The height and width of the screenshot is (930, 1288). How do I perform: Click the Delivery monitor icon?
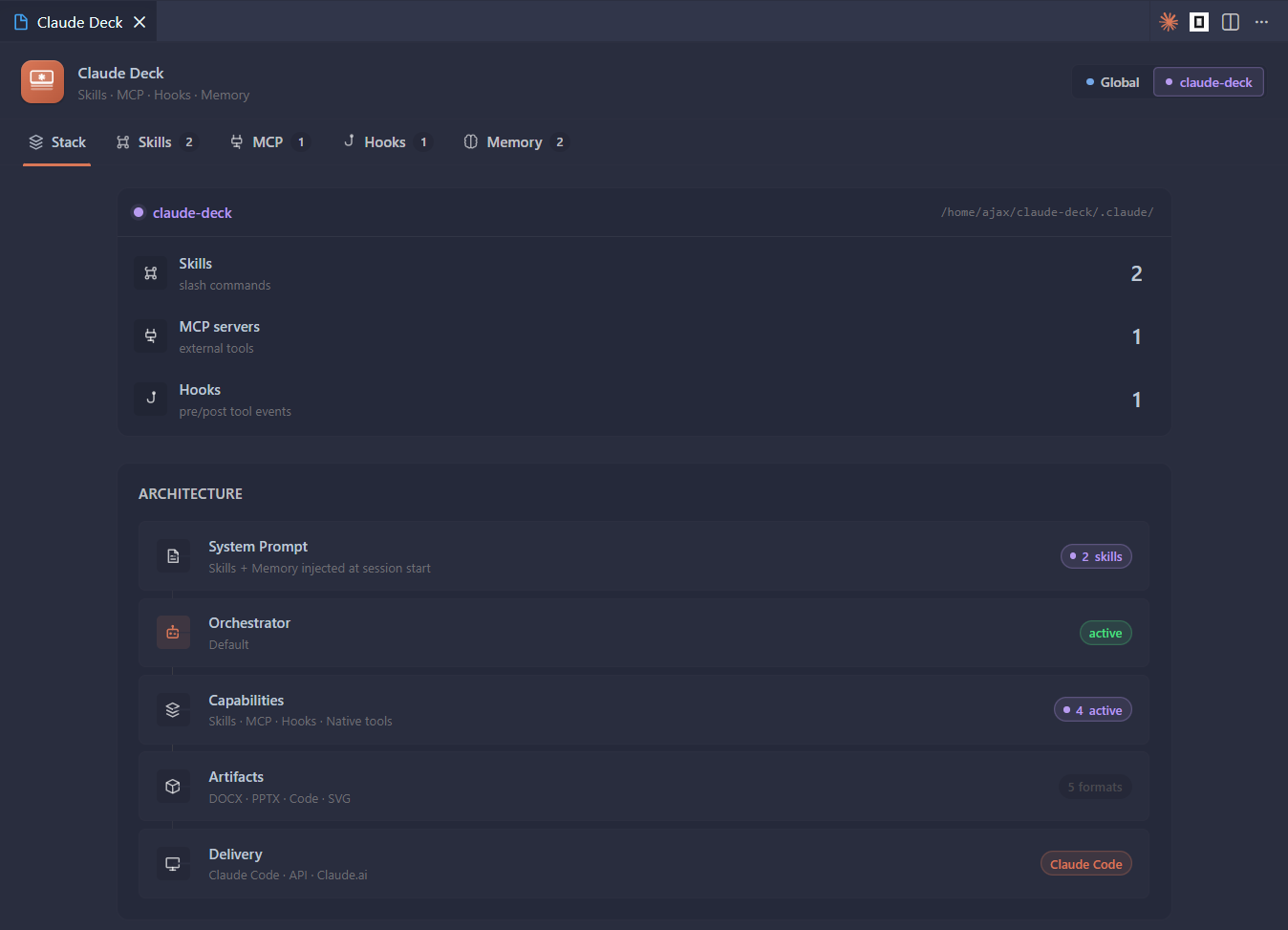pyautogui.click(x=173, y=864)
